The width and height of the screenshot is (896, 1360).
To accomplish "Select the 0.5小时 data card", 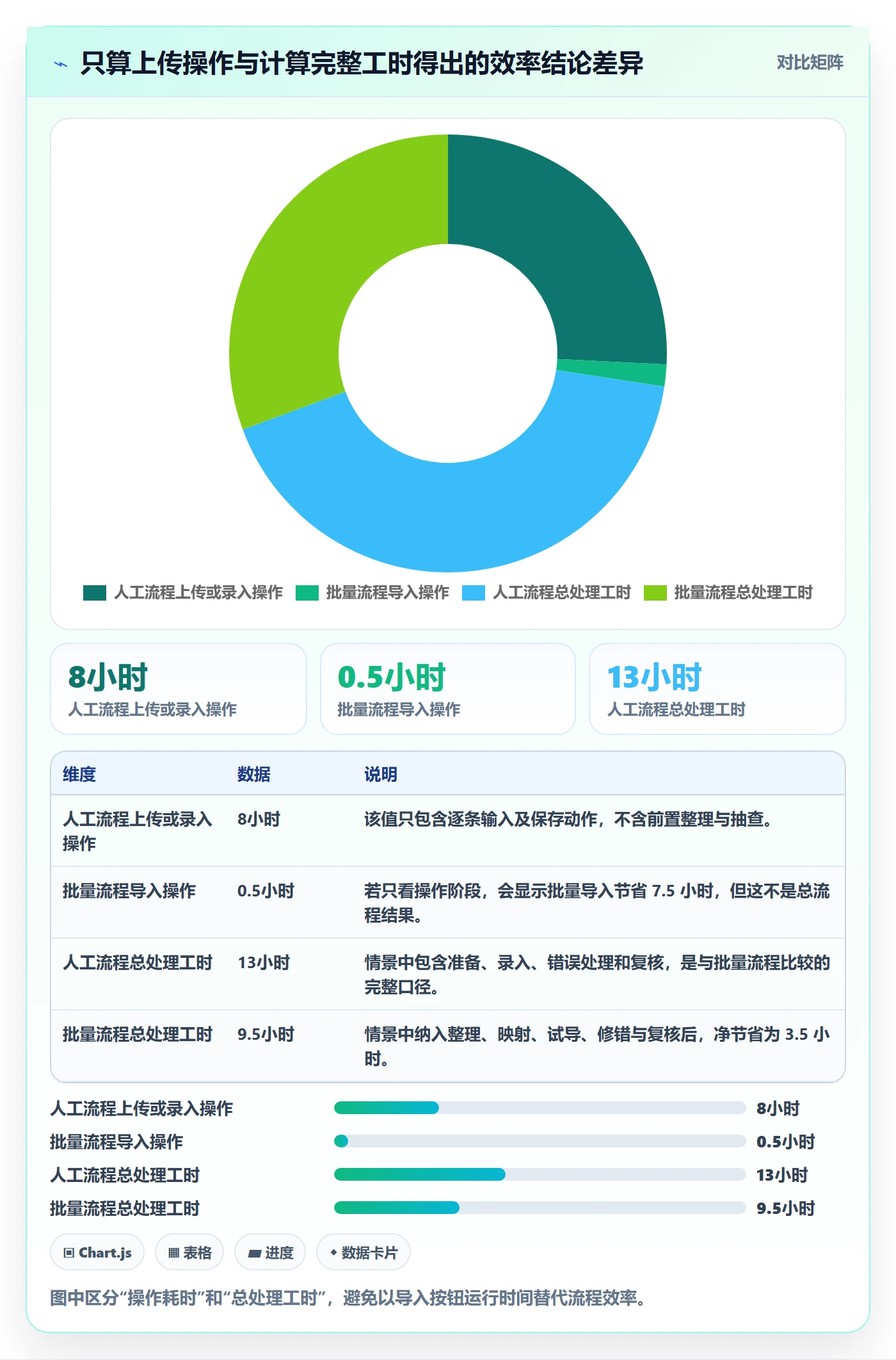I will (448, 689).
